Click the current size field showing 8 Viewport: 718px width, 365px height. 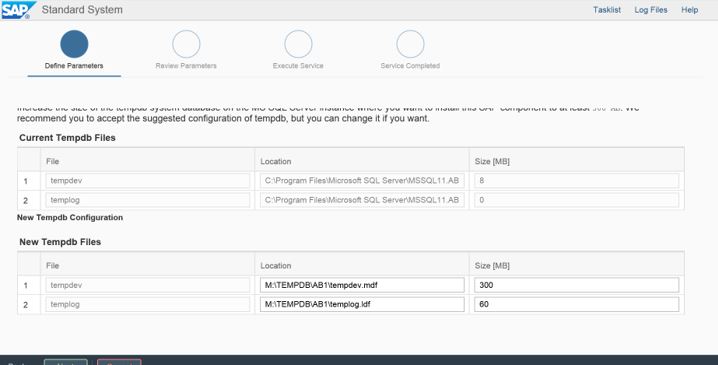click(577, 180)
